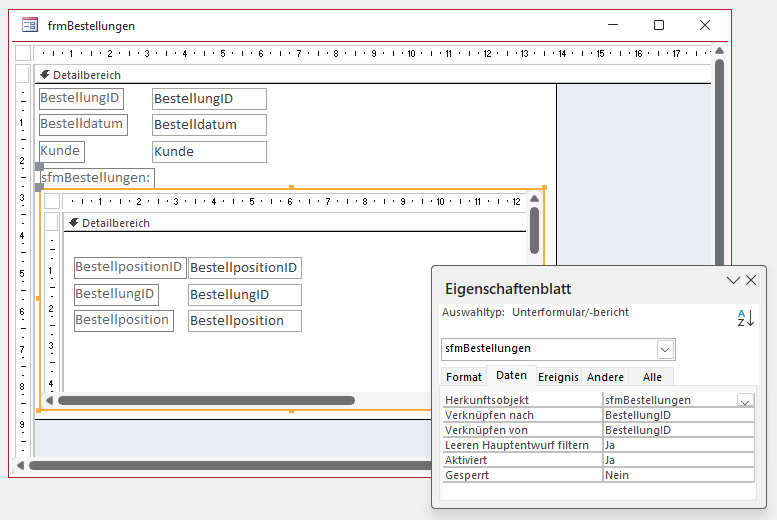Click the frmBestellungen form icon in title bar
Viewport: 777px width, 520px height.
pos(30,25)
